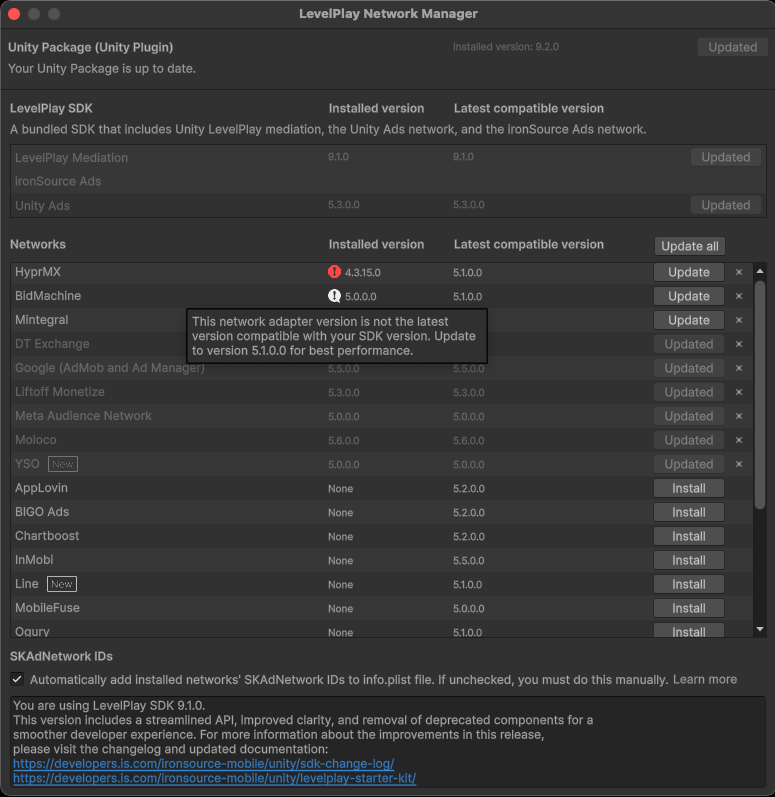The image size is (775, 797).
Task: Remove HyprMX using its X icon
Action: pos(739,272)
